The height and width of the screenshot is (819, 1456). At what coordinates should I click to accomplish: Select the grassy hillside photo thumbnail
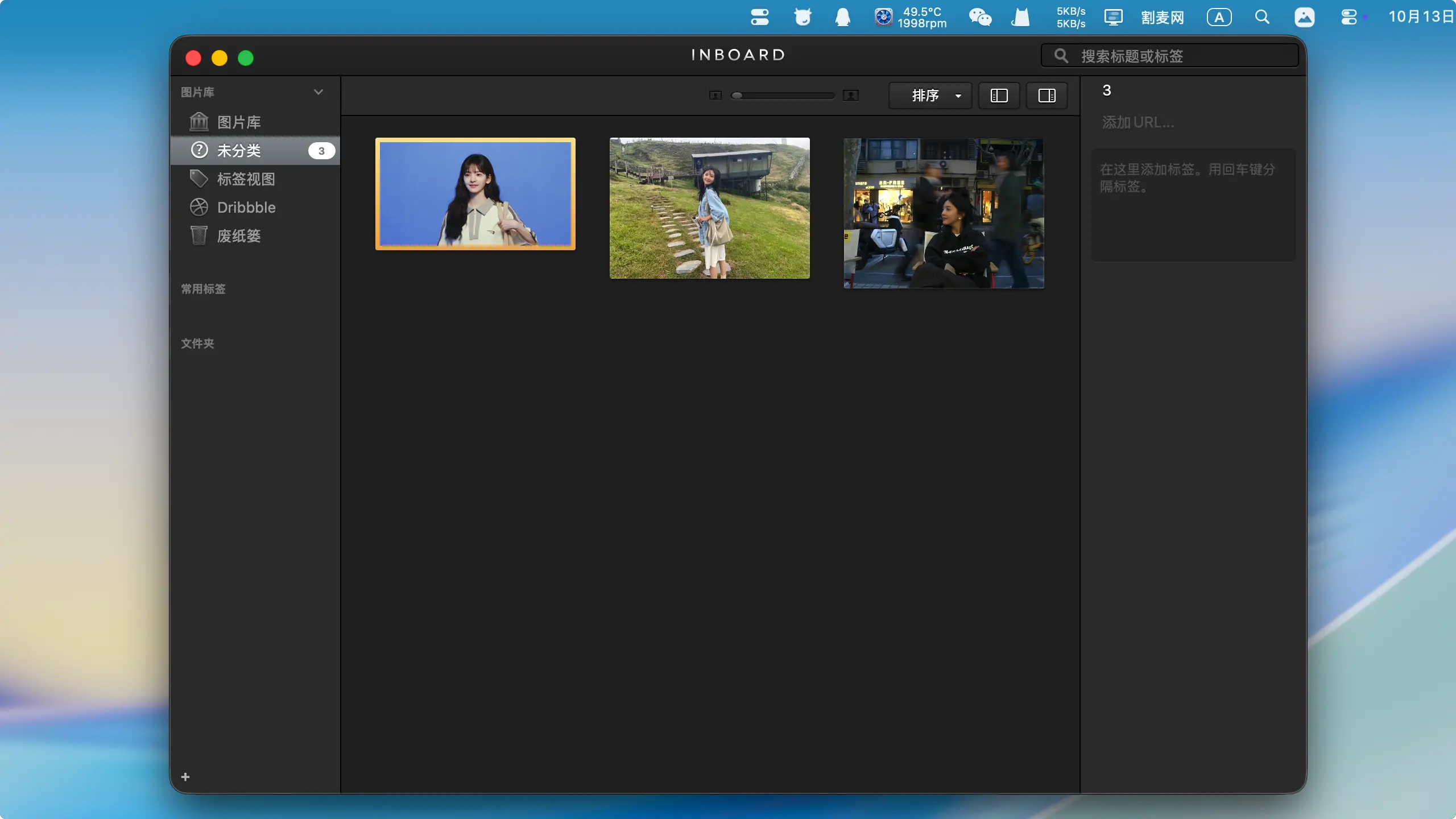(709, 208)
